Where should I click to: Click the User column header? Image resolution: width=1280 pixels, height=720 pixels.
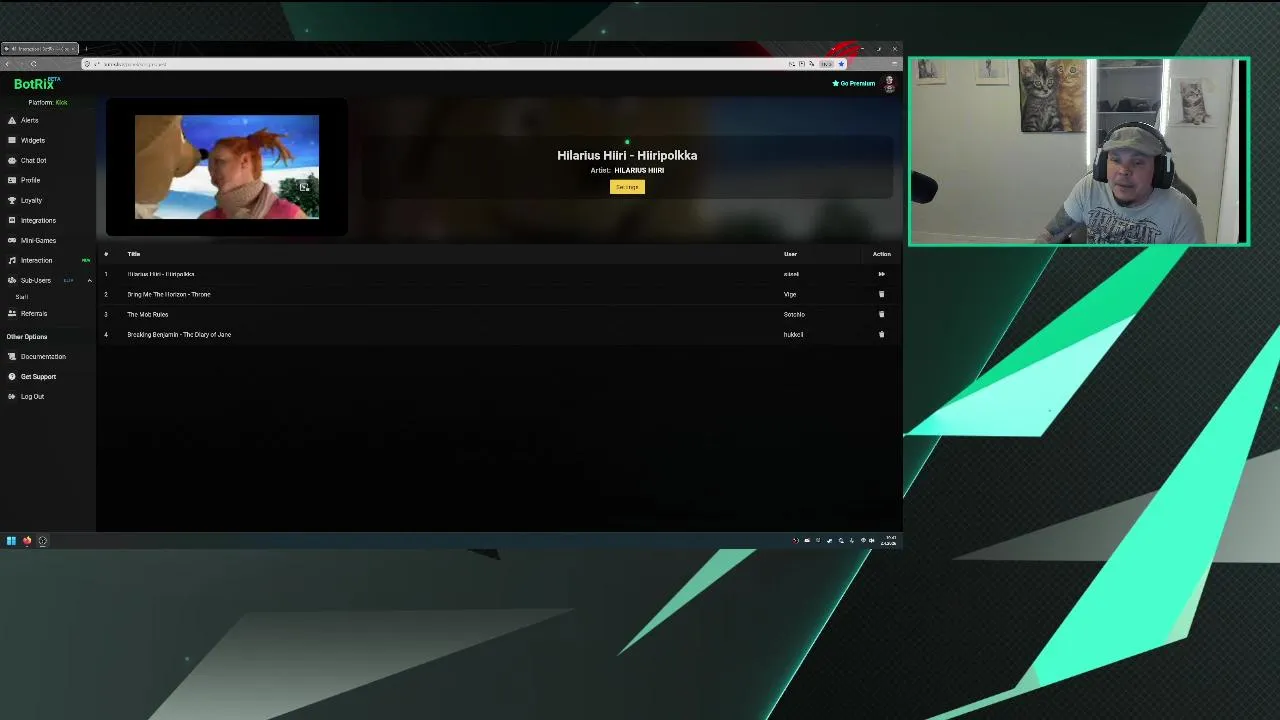click(x=790, y=254)
